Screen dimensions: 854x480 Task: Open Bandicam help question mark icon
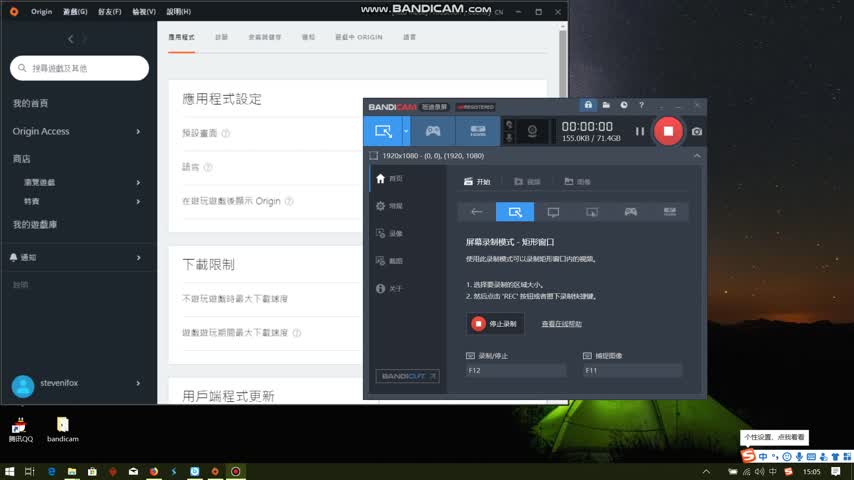[641, 105]
